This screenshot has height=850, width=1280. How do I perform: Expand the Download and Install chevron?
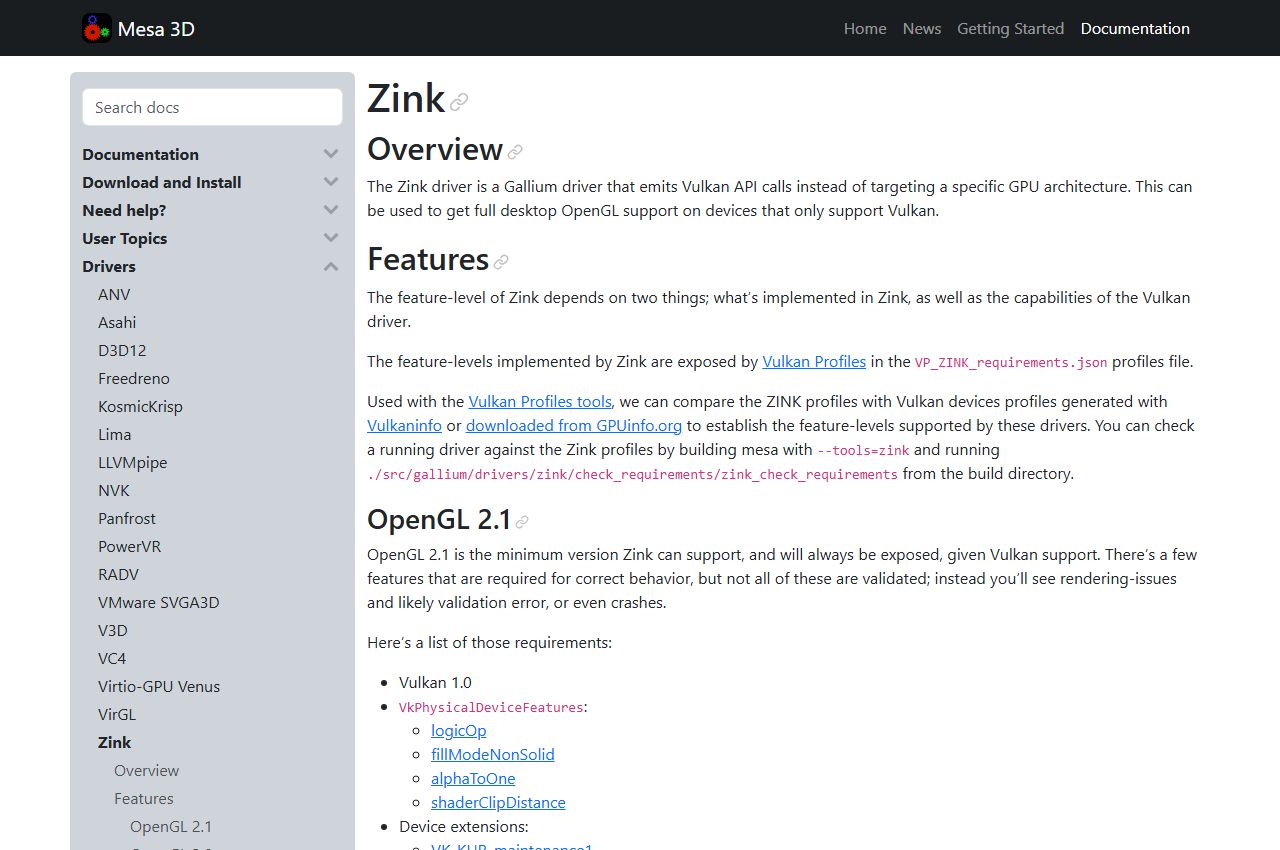331,182
